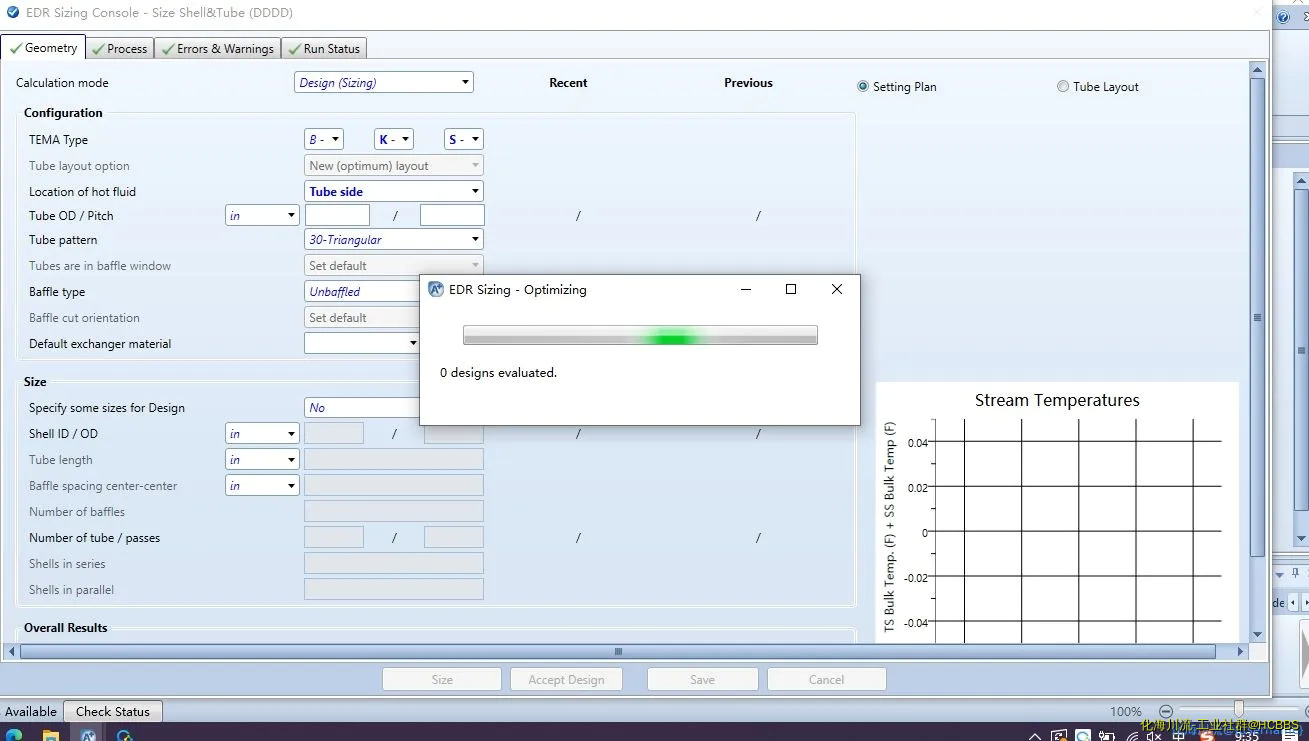Screen dimensions: 1309x741
Task: Open the Default exchanger material dropdown
Action: pos(362,343)
